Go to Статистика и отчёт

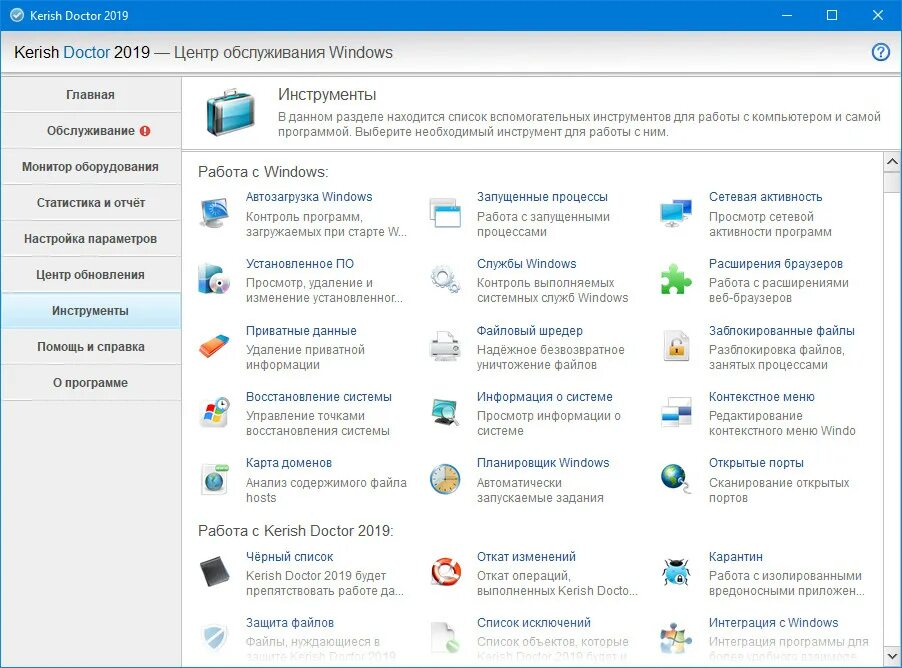coord(90,203)
